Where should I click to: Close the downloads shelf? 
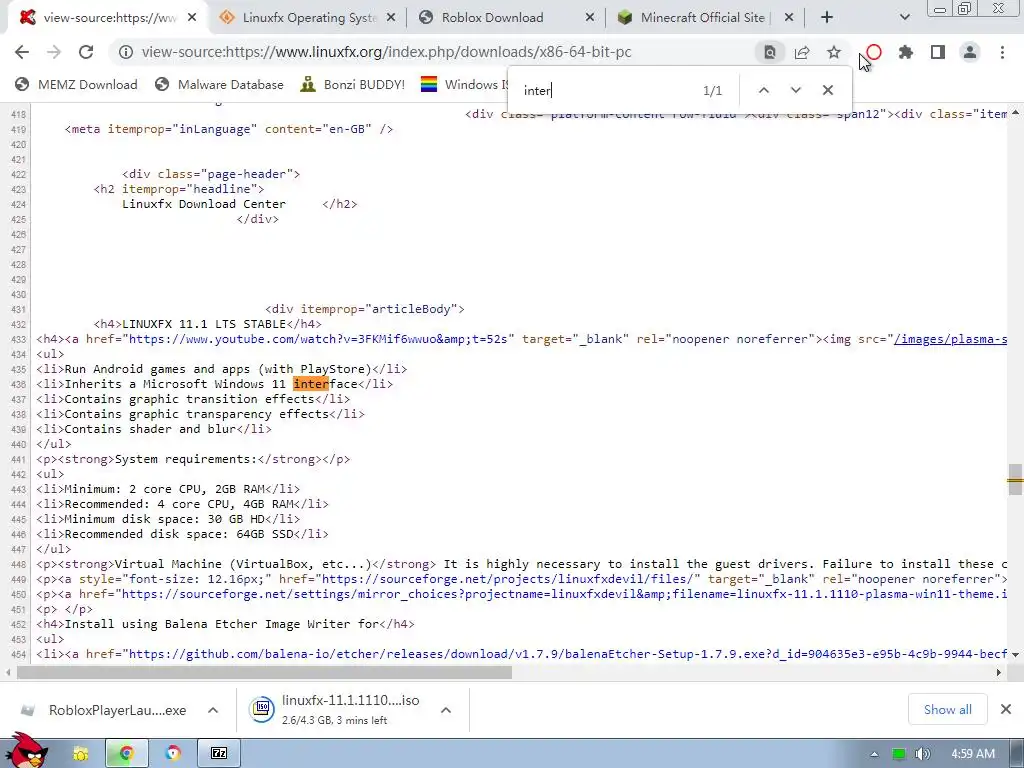1006,709
